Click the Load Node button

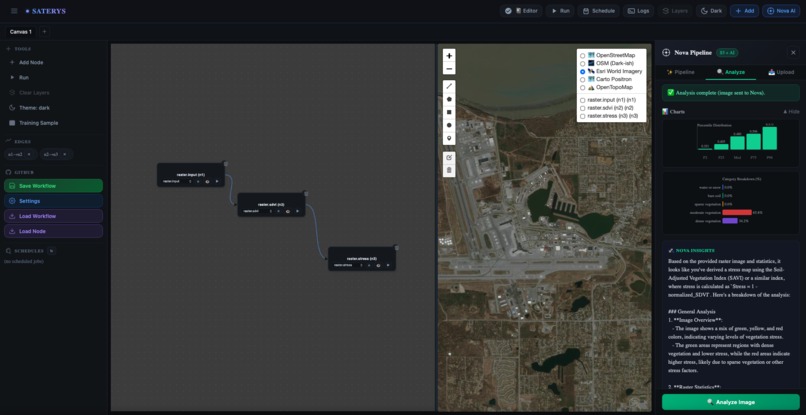53,231
